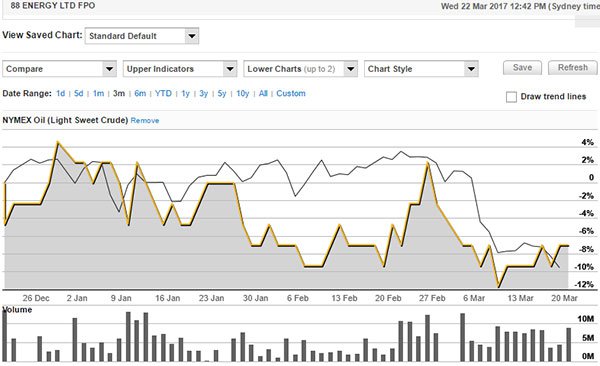The image size is (600, 366).
Task: Click the 27 Feb axis label
Action: (432, 298)
